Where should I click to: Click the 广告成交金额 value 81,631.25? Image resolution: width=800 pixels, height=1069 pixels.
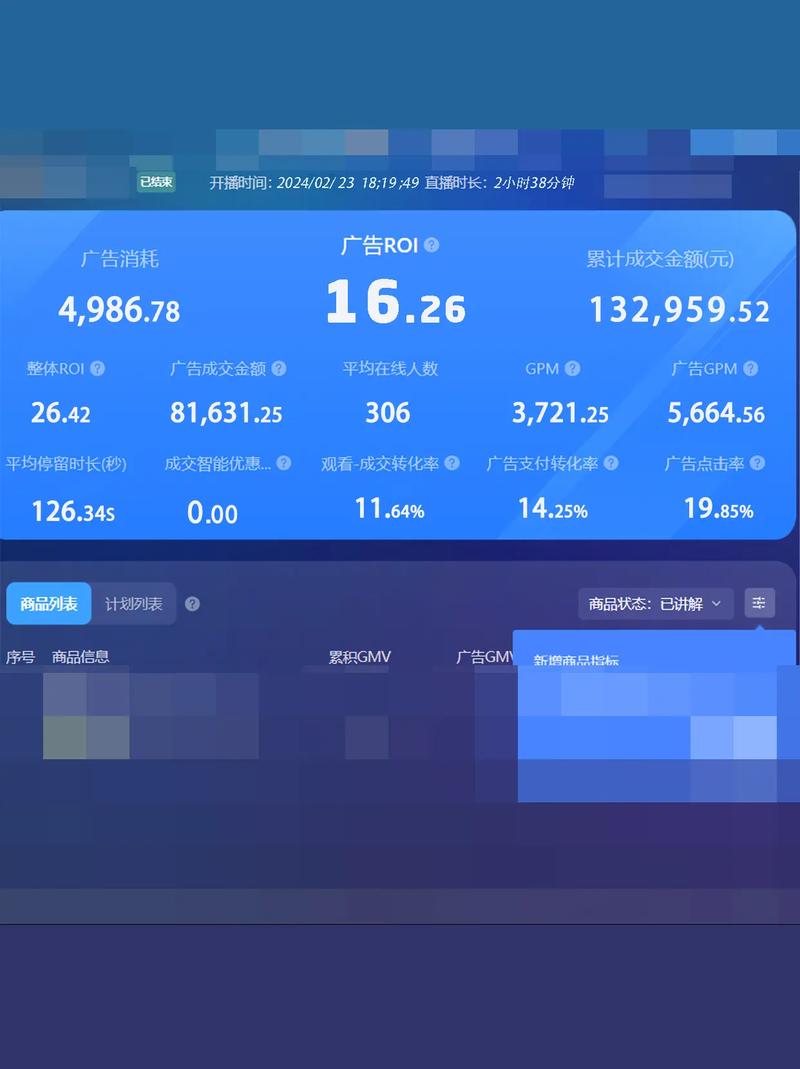226,413
